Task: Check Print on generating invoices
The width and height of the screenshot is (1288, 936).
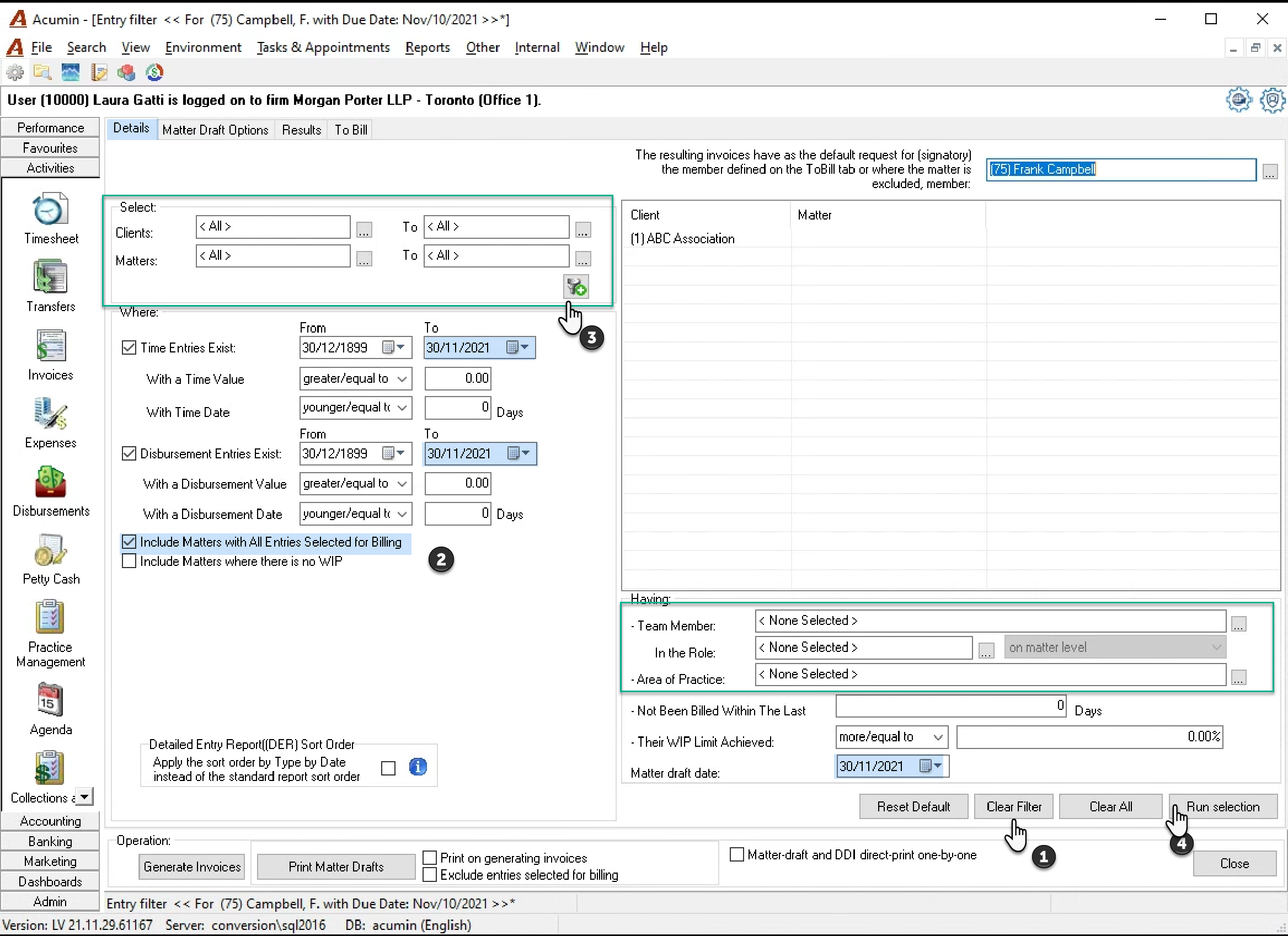Action: [x=430, y=858]
